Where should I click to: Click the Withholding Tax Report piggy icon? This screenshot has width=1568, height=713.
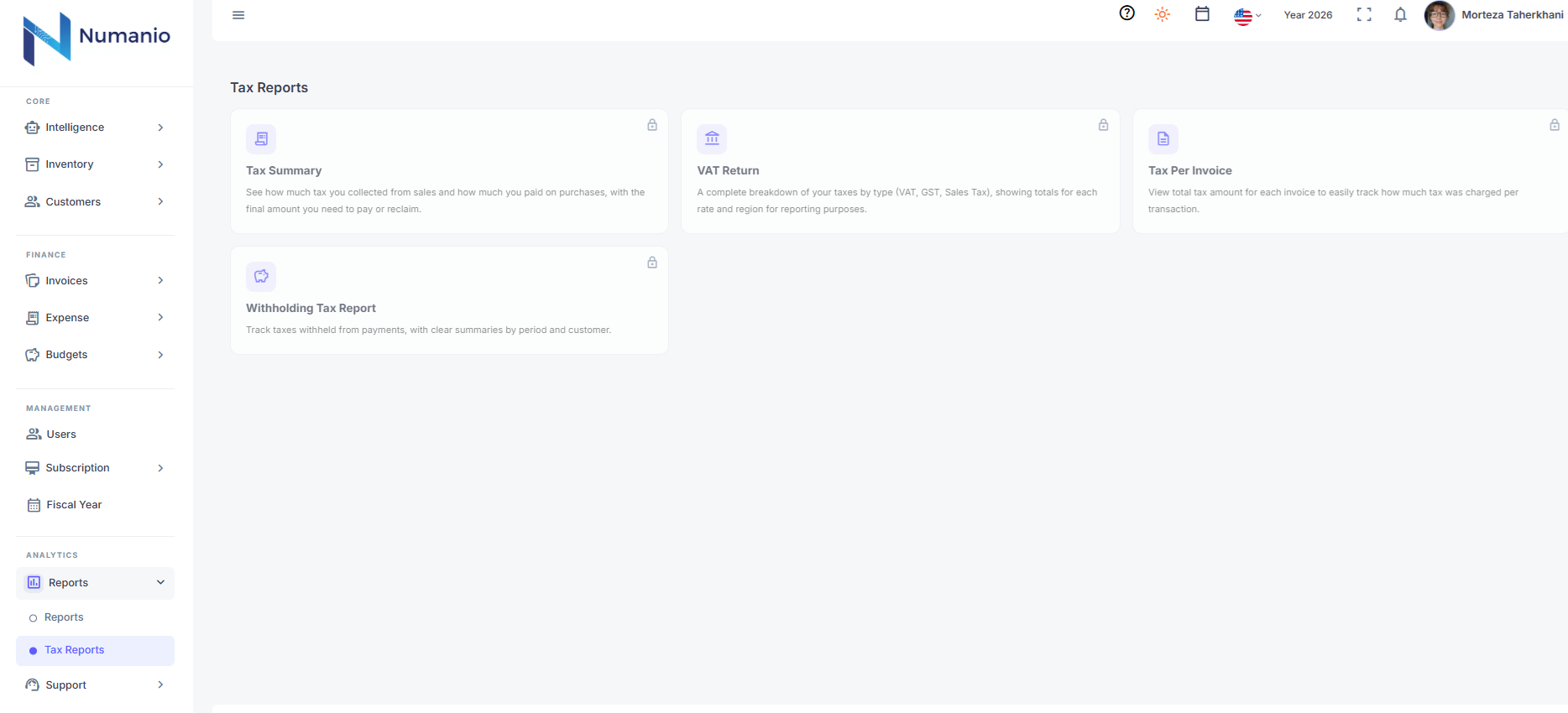coord(261,277)
